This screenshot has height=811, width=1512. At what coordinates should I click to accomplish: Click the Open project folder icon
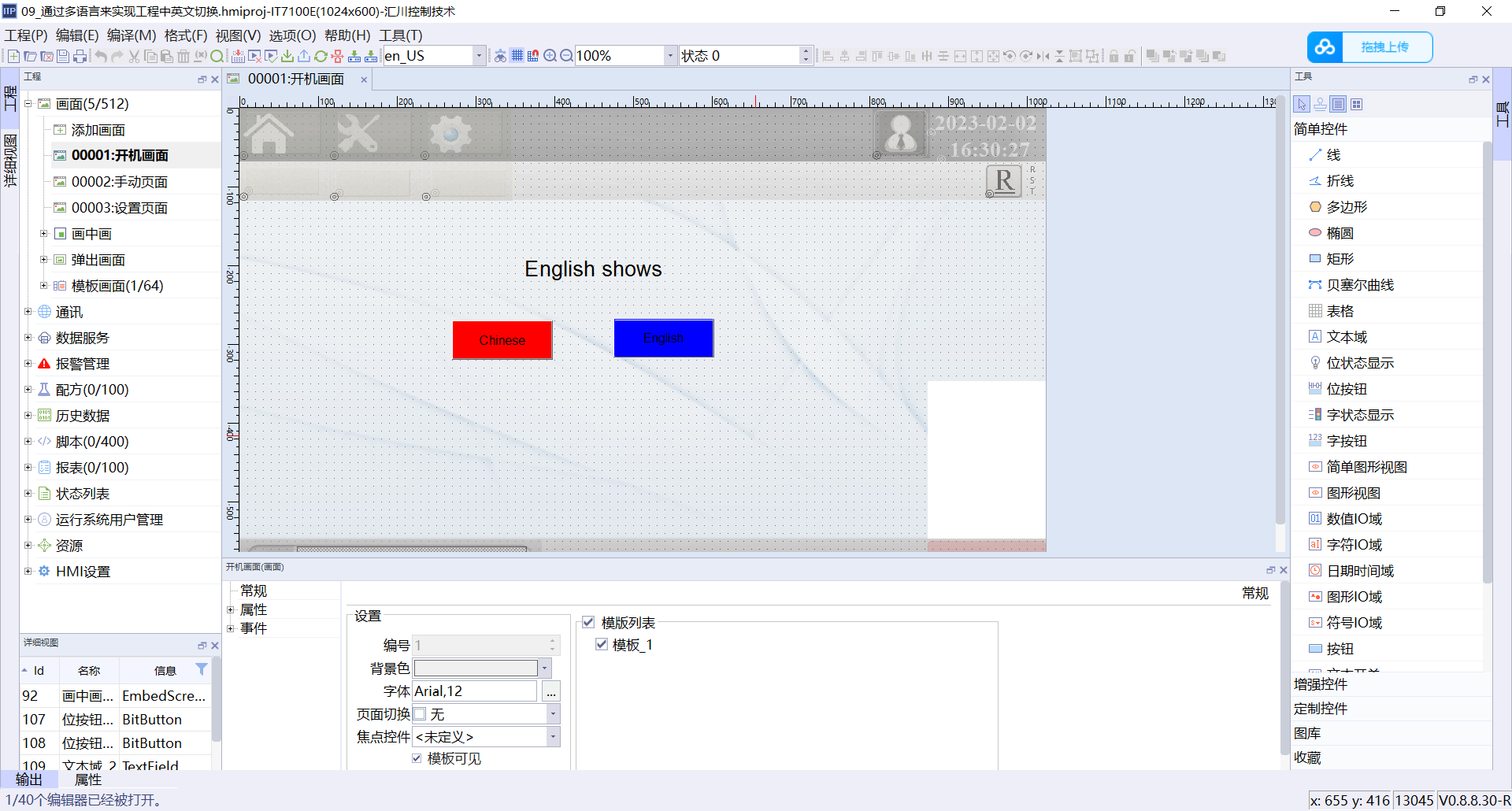[30, 56]
